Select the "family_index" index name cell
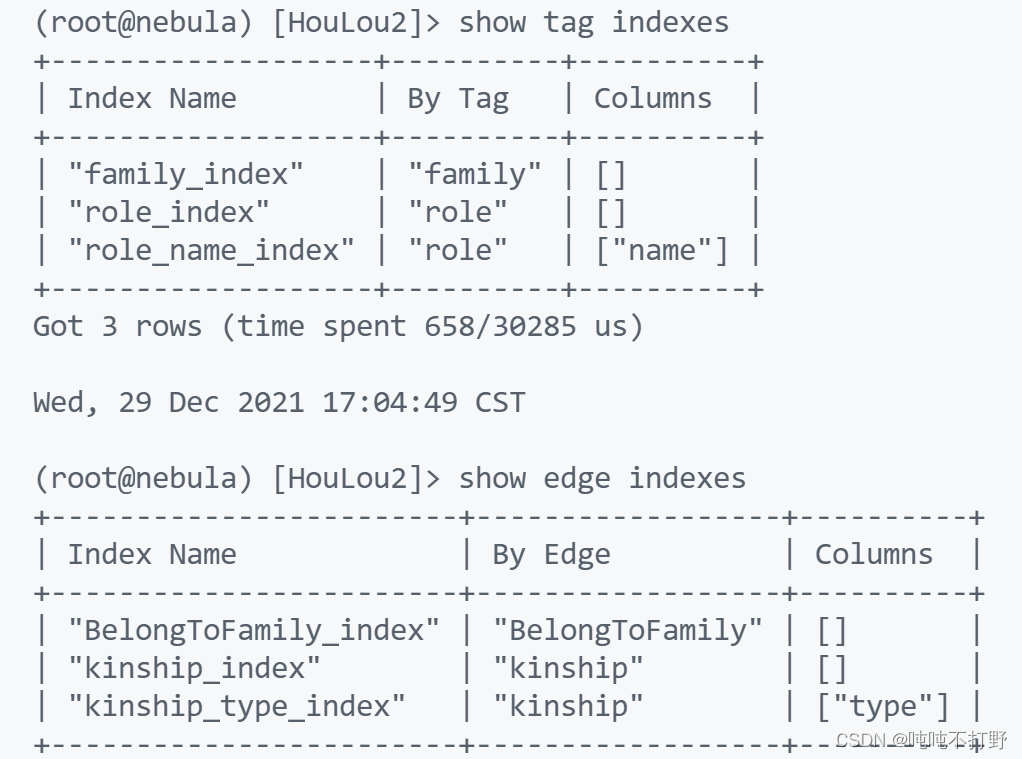This screenshot has height=759, width=1022. pos(186,174)
